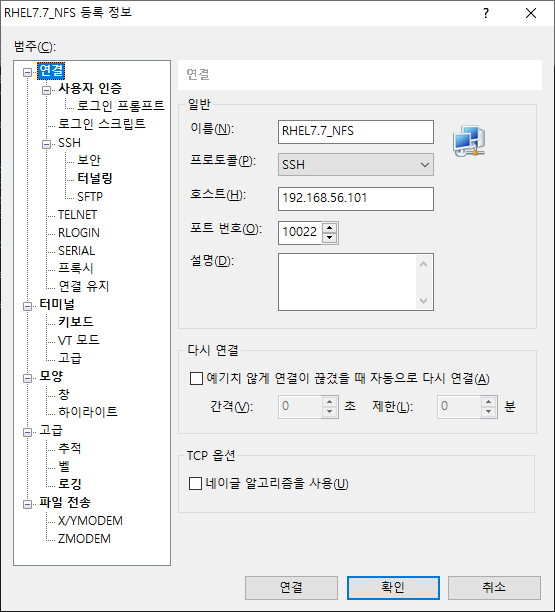Open X/YMODEM settings
The width and height of the screenshot is (555, 612).
point(90,521)
